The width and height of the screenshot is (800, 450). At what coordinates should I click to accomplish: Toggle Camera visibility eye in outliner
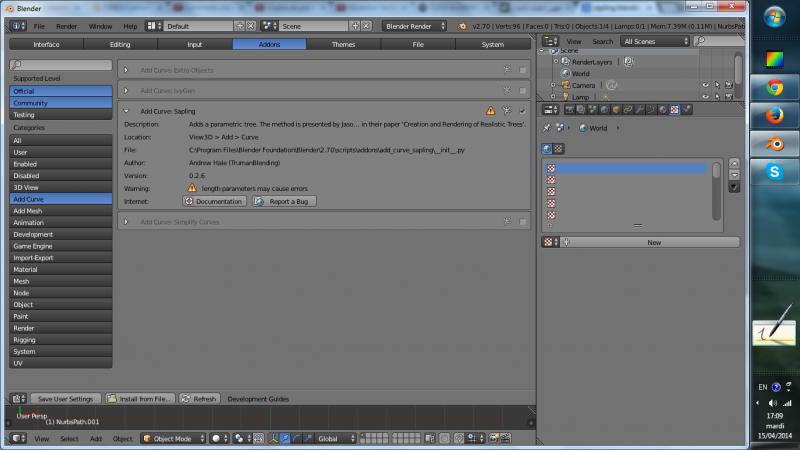tap(706, 85)
